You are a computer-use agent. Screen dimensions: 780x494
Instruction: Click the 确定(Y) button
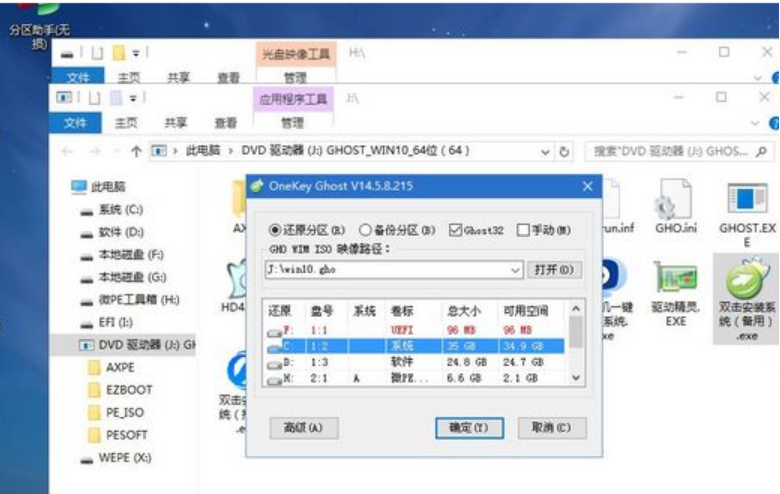point(468,427)
